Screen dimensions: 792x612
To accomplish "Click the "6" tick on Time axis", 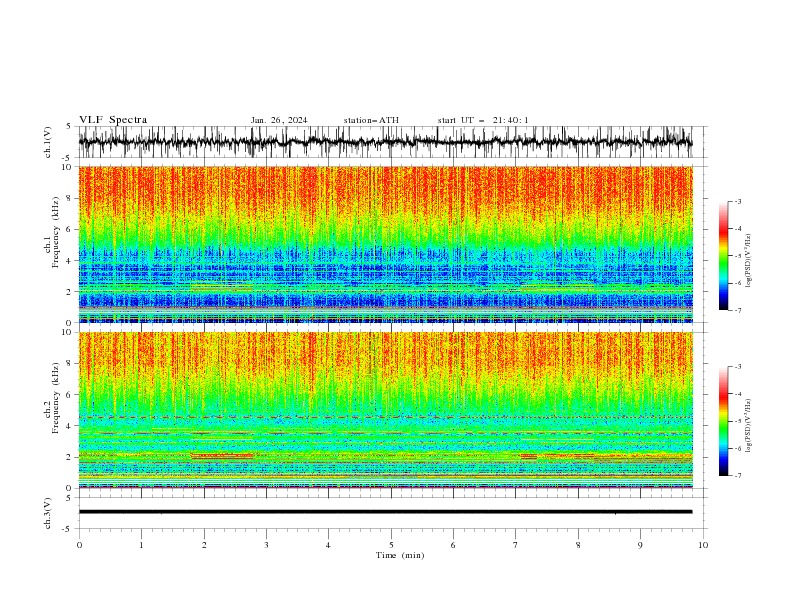I will tap(453, 545).
